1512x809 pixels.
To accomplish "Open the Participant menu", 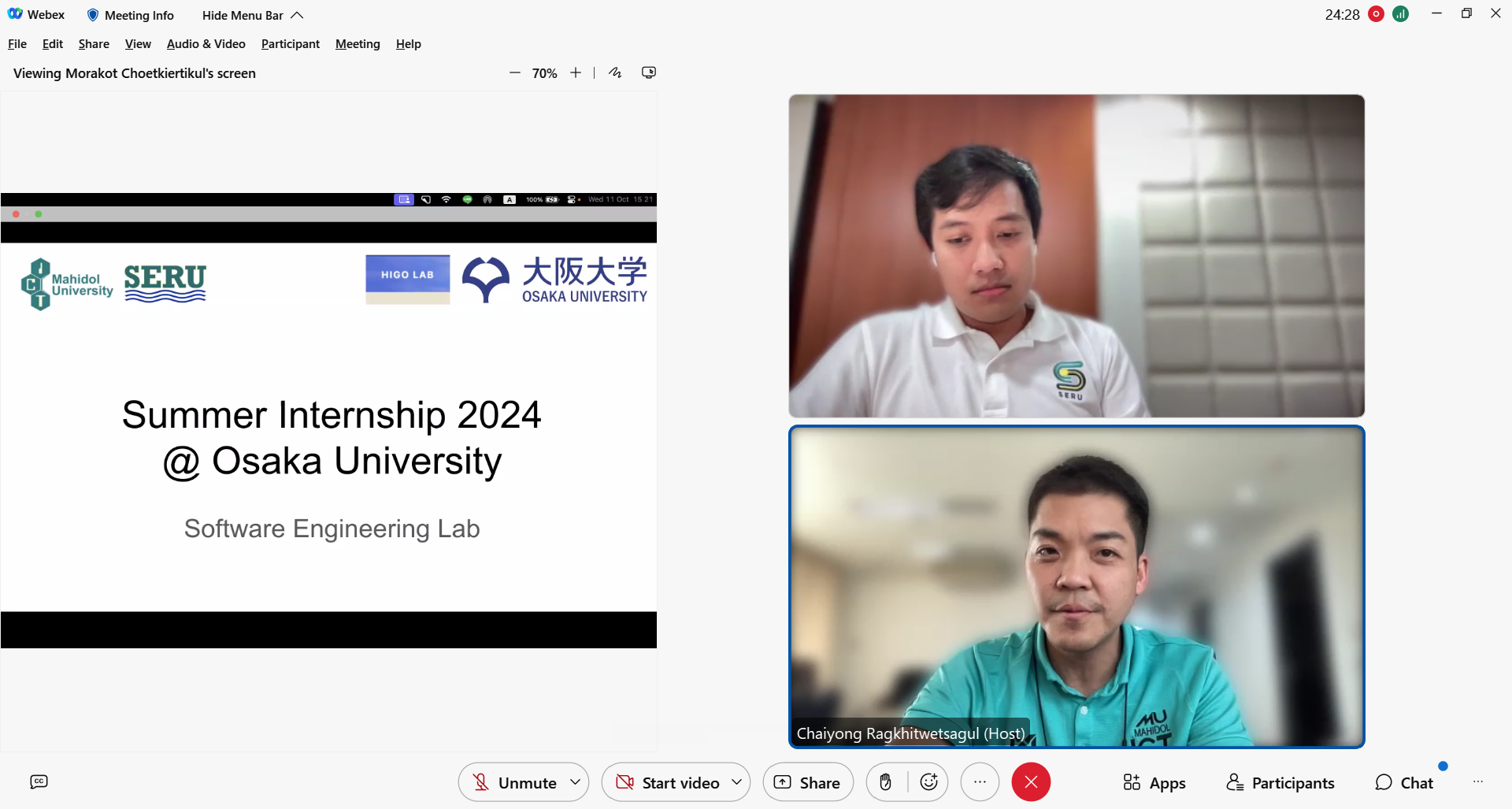I will pyautogui.click(x=290, y=44).
